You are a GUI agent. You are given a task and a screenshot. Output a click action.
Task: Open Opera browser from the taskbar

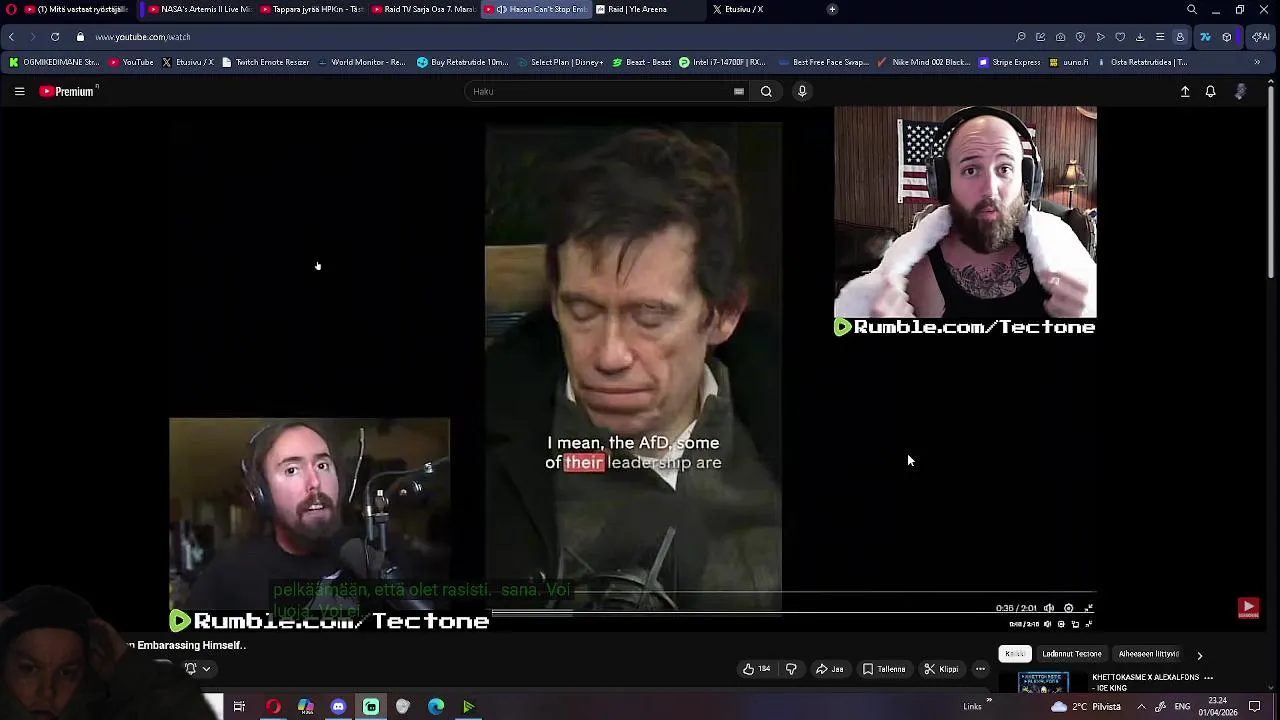tap(273, 707)
